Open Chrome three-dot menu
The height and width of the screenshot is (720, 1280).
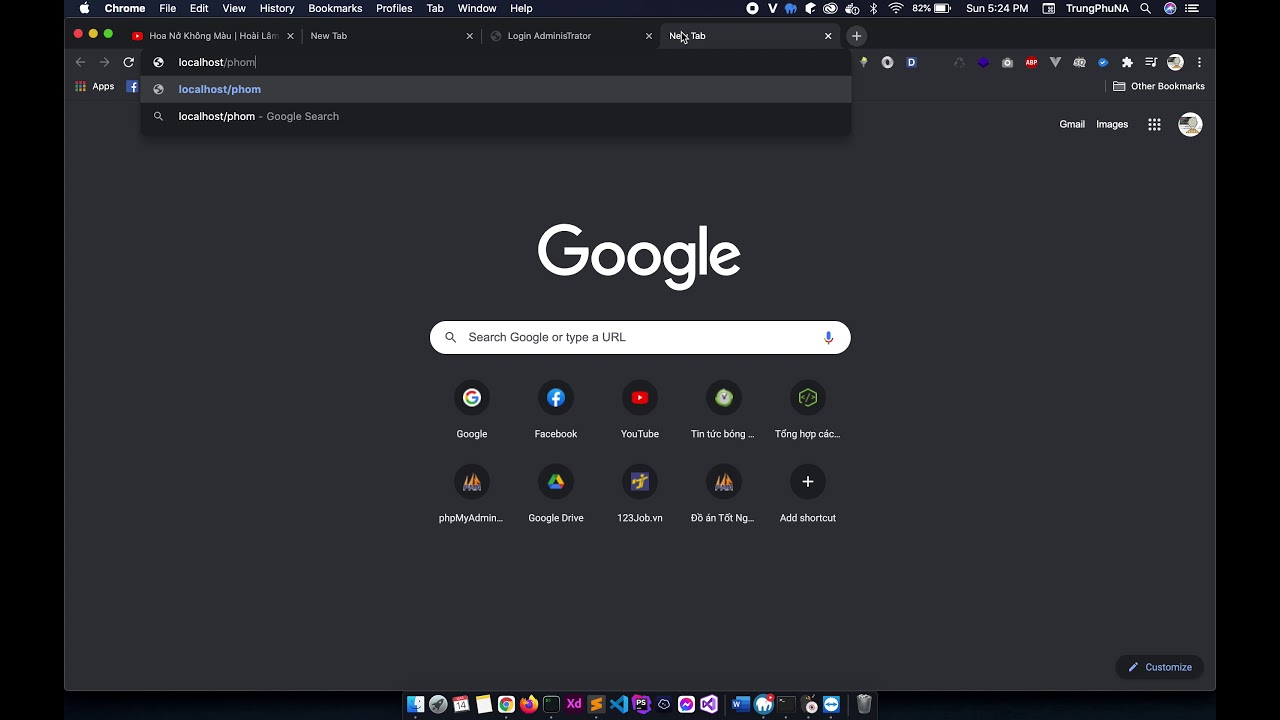coord(1199,62)
